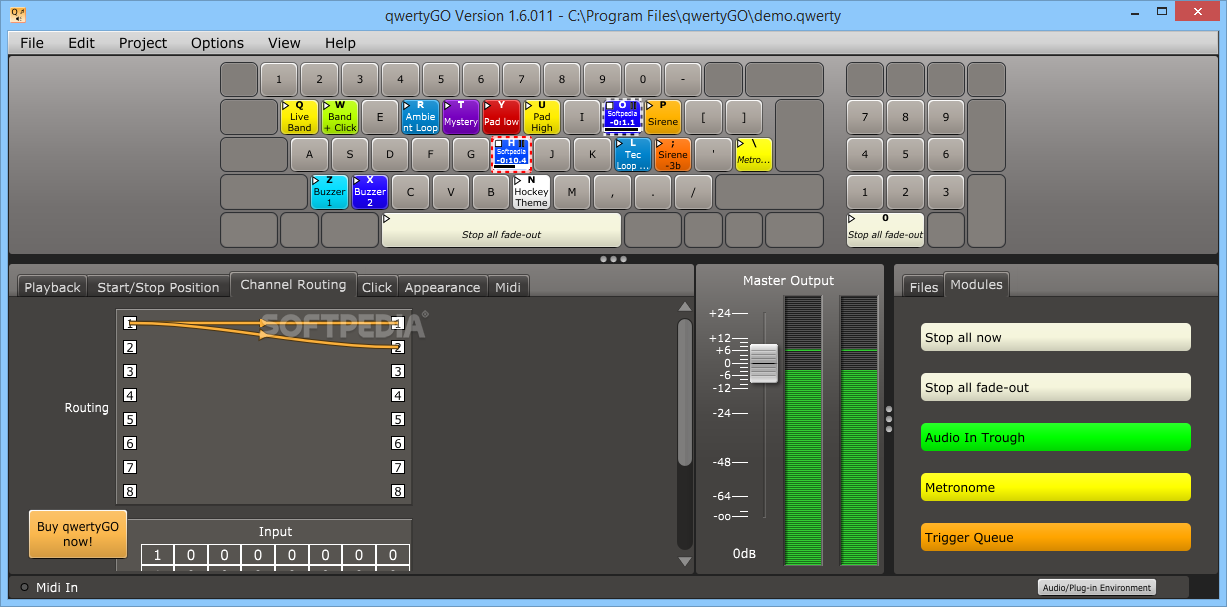1227x607 pixels.
Task: Open the View menu
Action: [x=284, y=43]
